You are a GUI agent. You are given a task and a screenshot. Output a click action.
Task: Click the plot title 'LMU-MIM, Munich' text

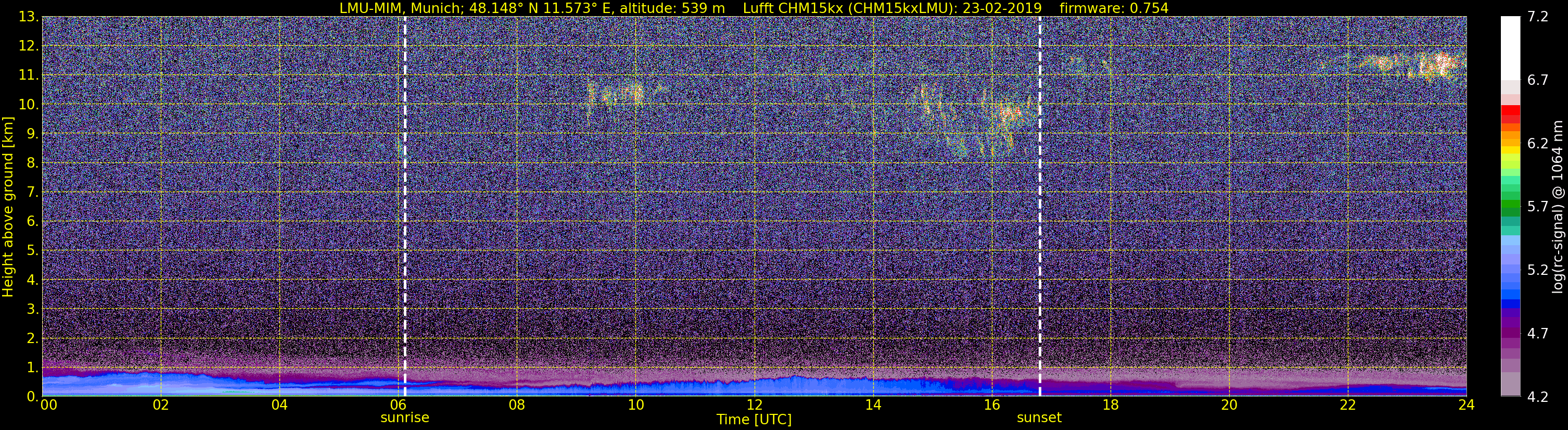pyautogui.click(x=402, y=8)
